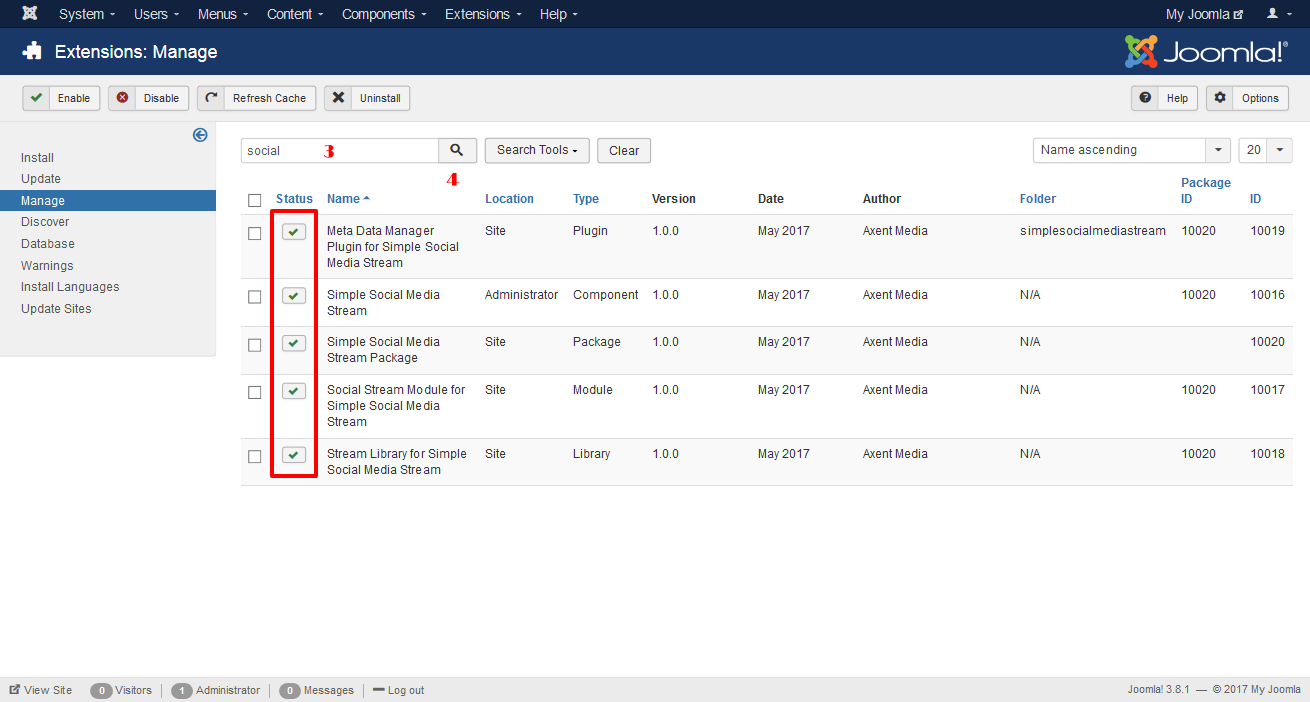Screen dimensions: 1310x702
Task: Click the search magnifier icon button
Action: 457,150
